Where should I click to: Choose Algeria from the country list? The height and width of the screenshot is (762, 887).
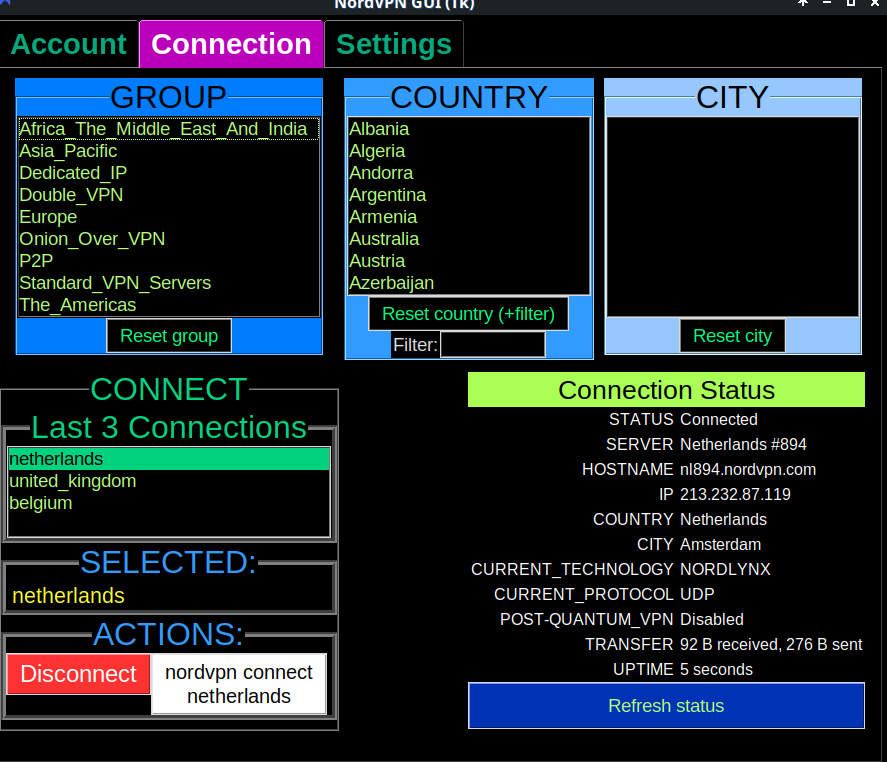pos(468,151)
